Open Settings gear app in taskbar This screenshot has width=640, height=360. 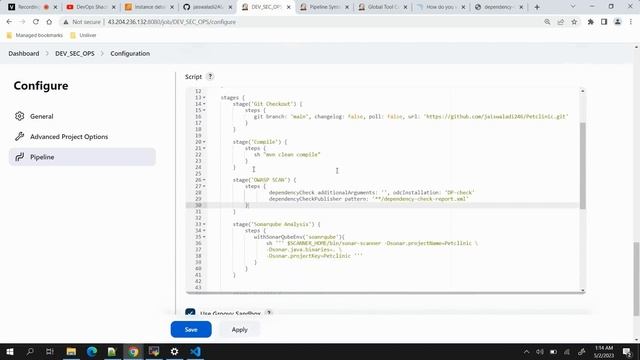[174, 351]
